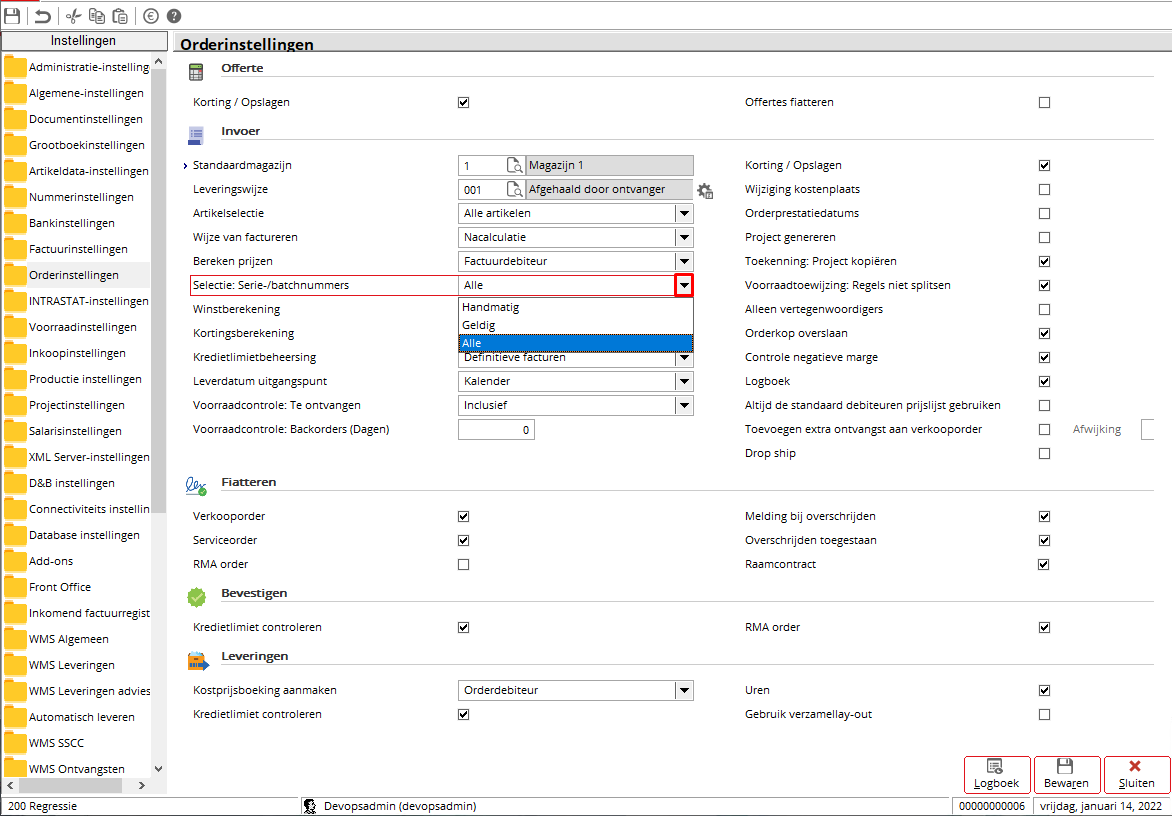Click the undo arrow icon

pyautogui.click(x=43, y=16)
